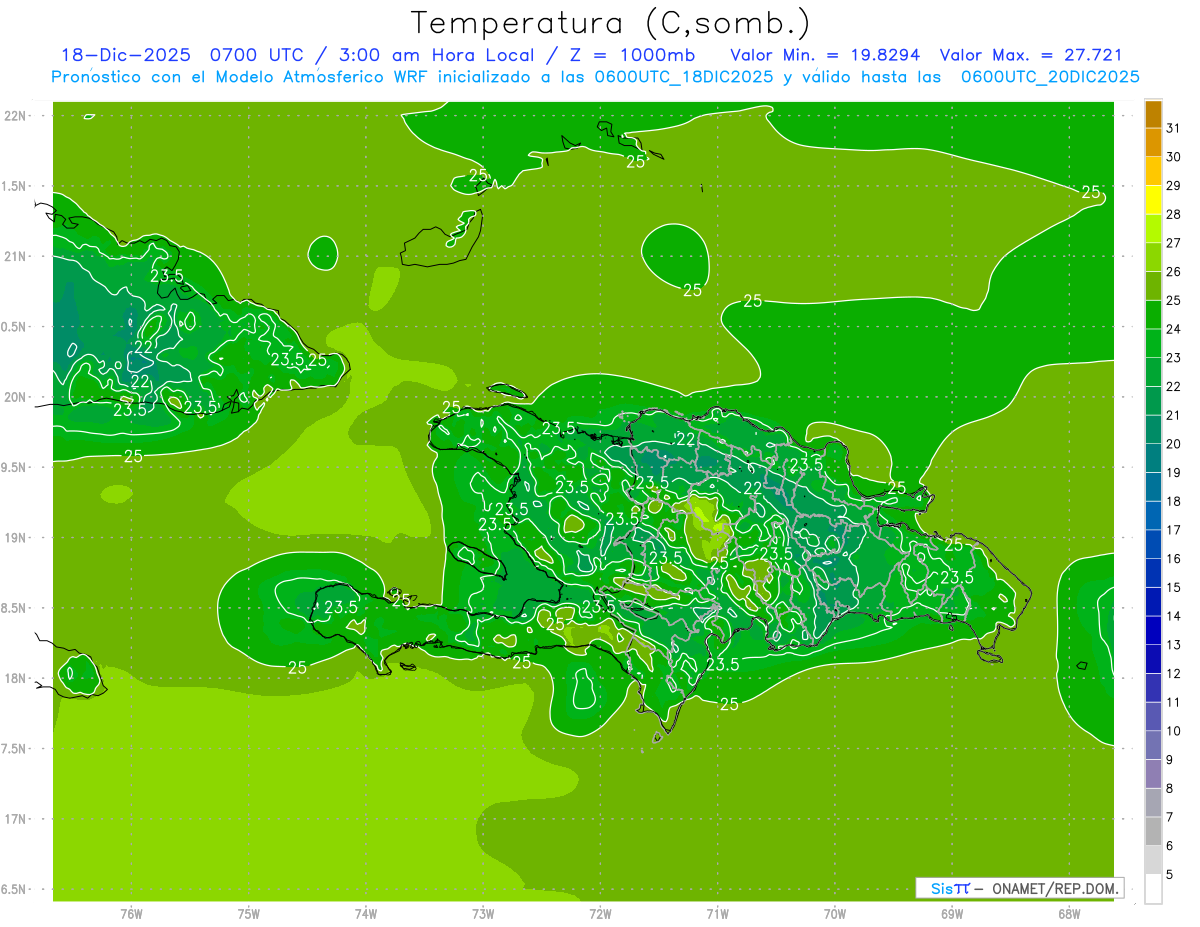1200x927 pixels.
Task: Select the 'Z = 1000mb' level text
Action: click(x=632, y=54)
